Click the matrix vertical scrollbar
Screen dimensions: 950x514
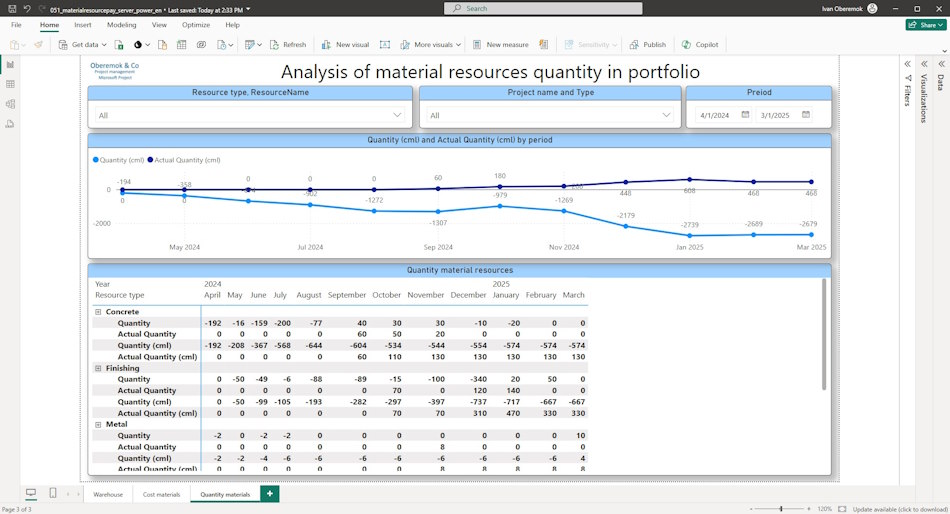point(823,335)
